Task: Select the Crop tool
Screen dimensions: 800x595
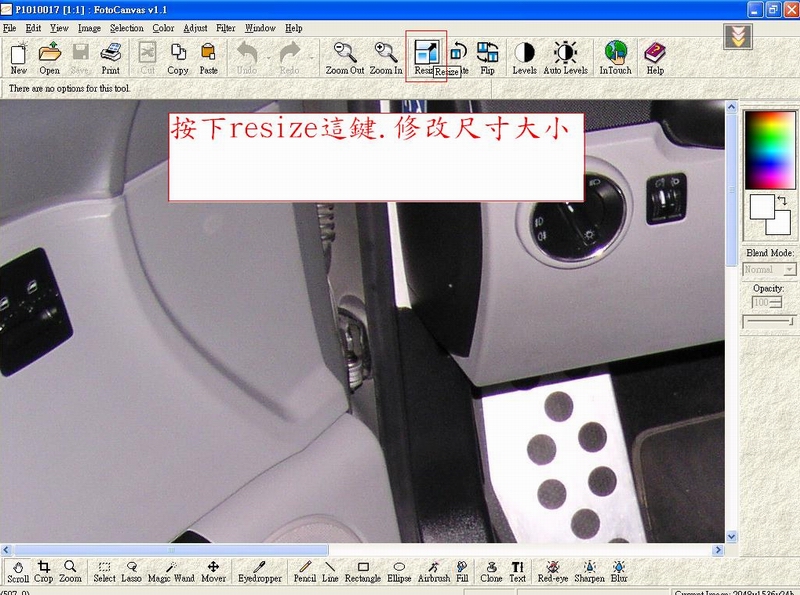Action: pos(44,571)
